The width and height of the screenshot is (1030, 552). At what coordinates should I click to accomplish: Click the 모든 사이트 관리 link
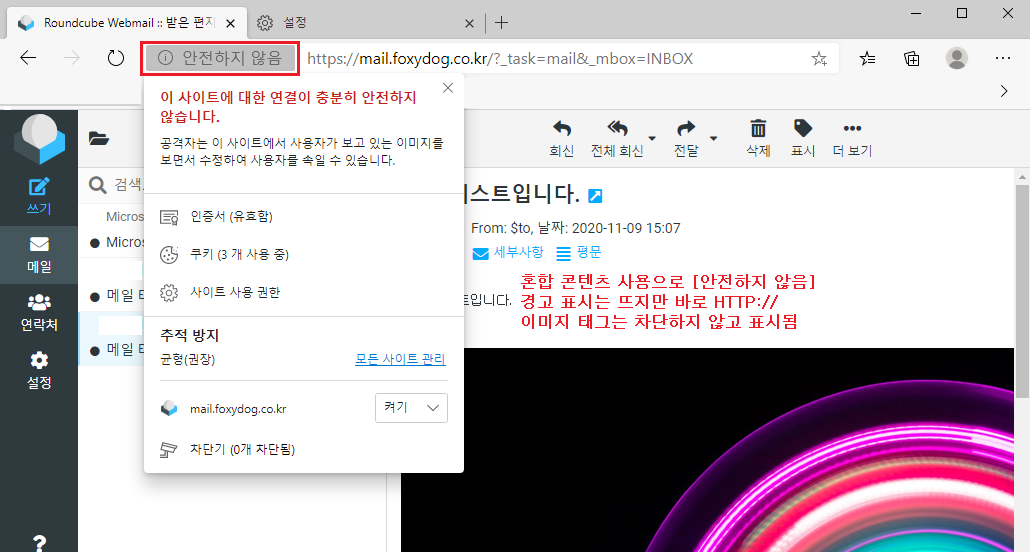click(x=400, y=359)
